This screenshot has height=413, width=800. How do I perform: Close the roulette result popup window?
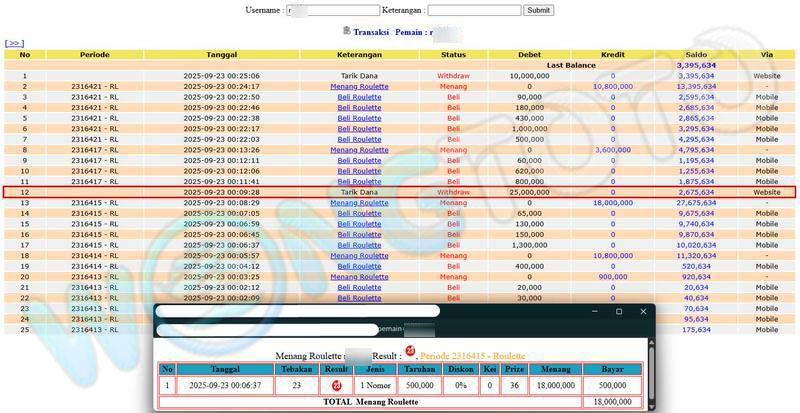coord(643,312)
